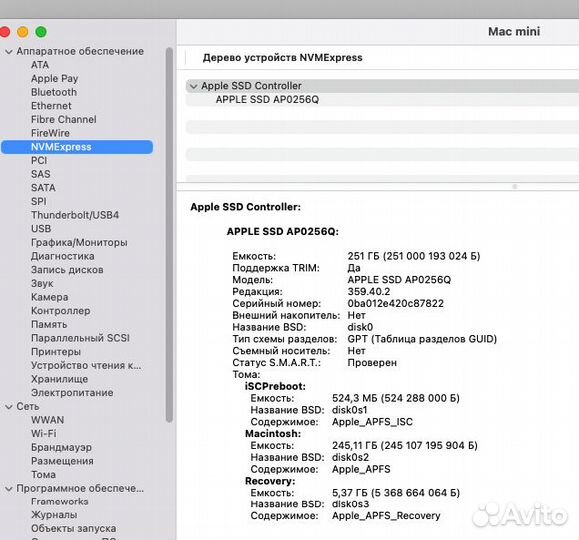The image size is (579, 540).
Task: Select Журналы in the sidebar
Action: tap(54, 515)
